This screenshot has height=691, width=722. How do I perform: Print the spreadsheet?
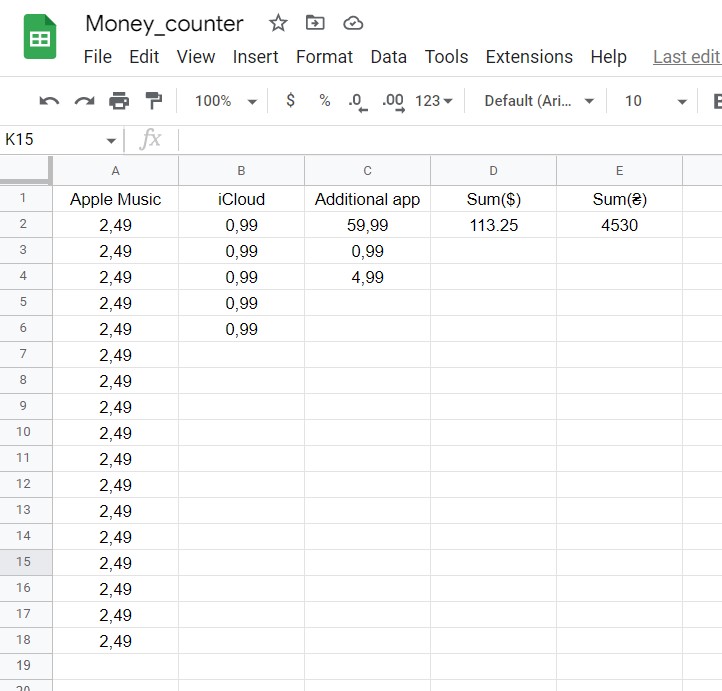point(119,101)
